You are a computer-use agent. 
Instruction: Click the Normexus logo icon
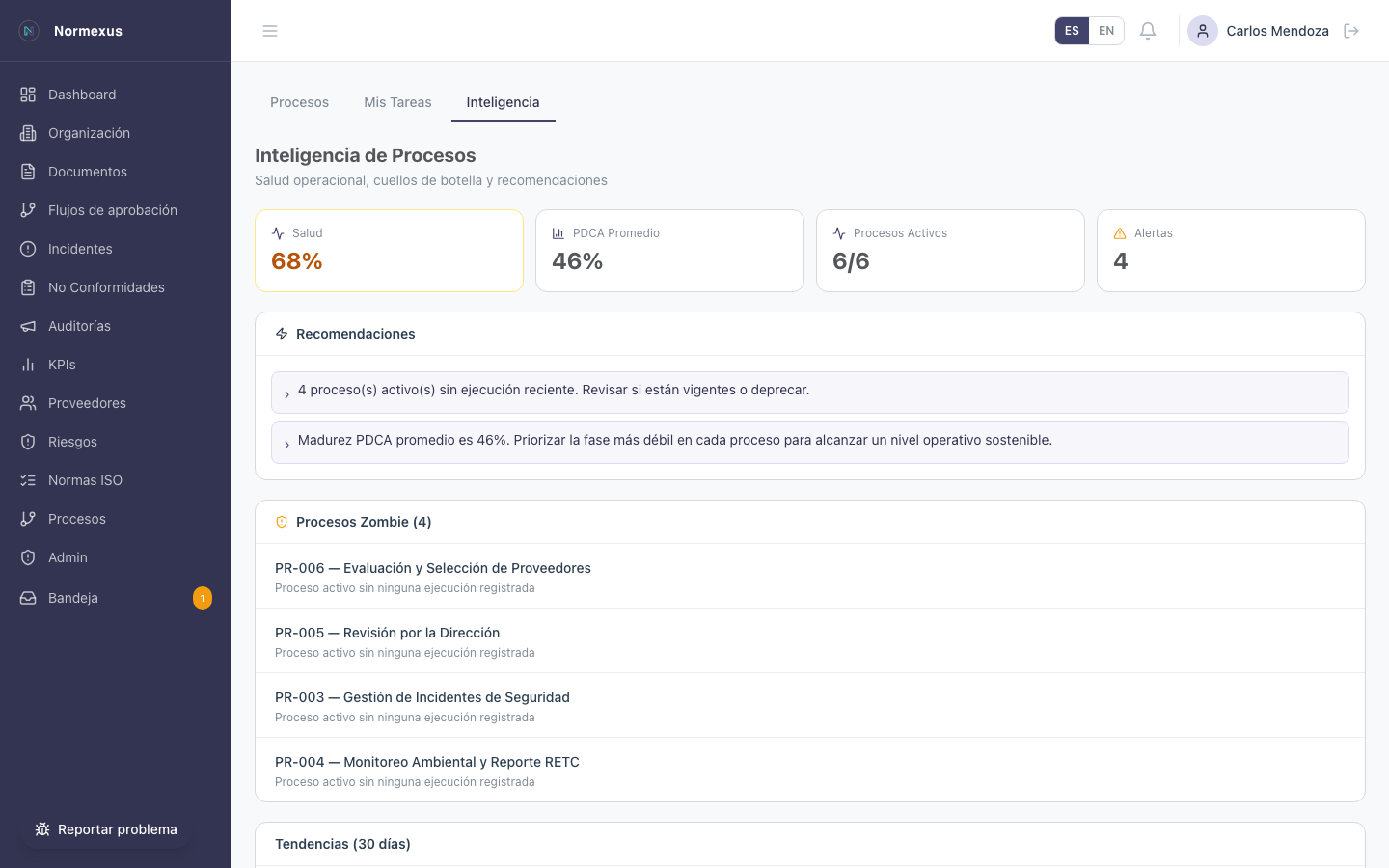pyautogui.click(x=29, y=31)
